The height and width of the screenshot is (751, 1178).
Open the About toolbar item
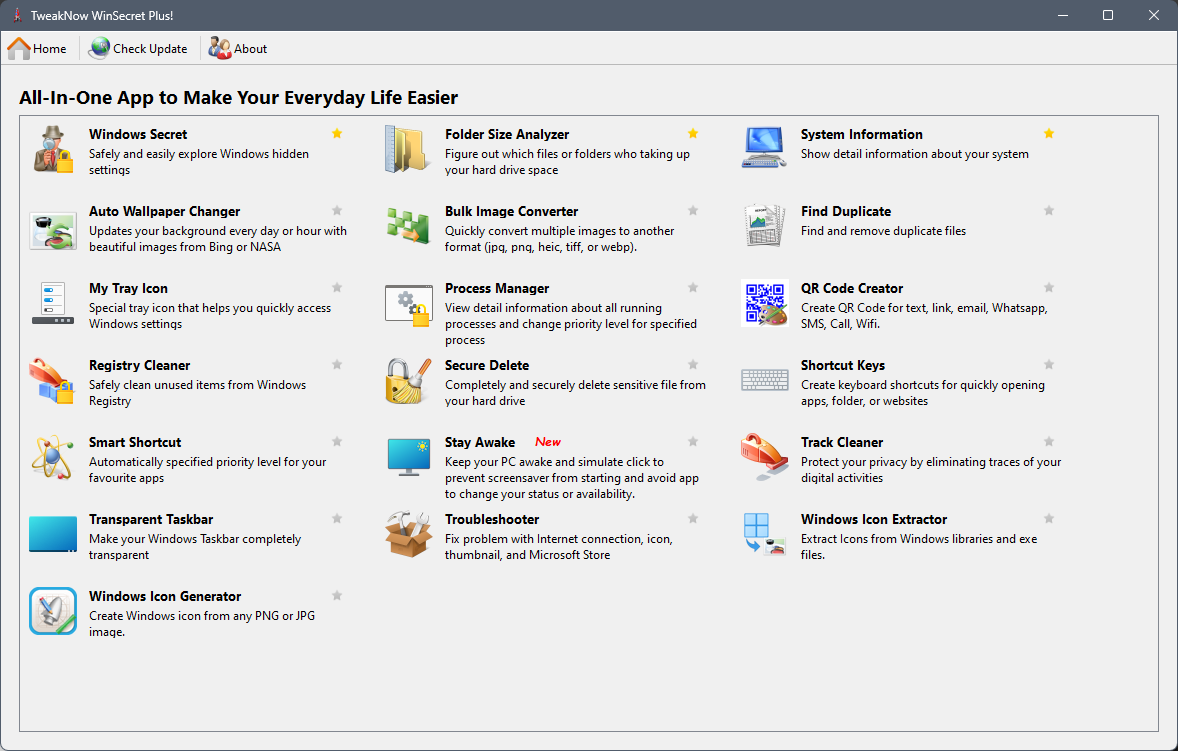click(239, 48)
